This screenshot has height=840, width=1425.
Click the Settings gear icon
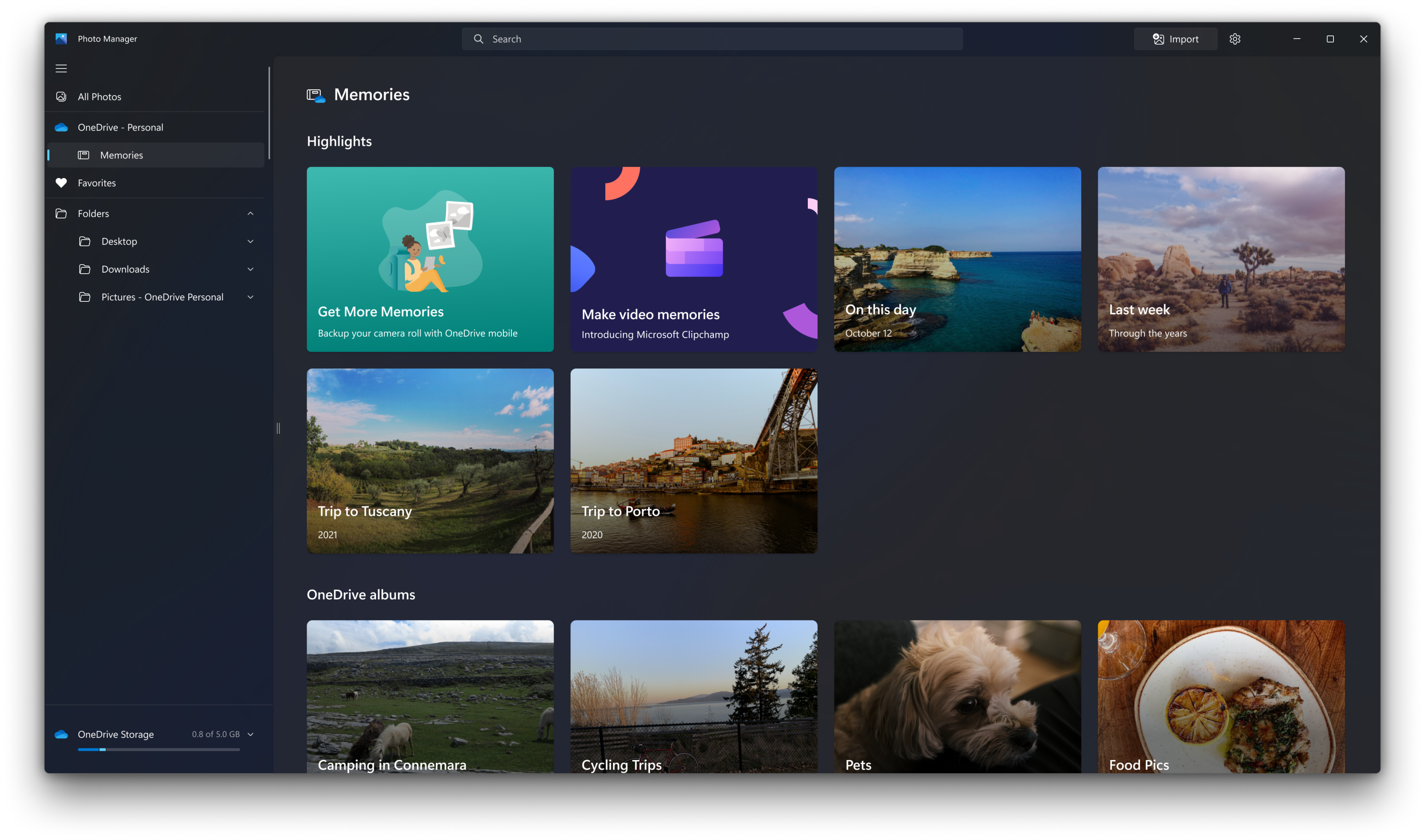point(1235,39)
